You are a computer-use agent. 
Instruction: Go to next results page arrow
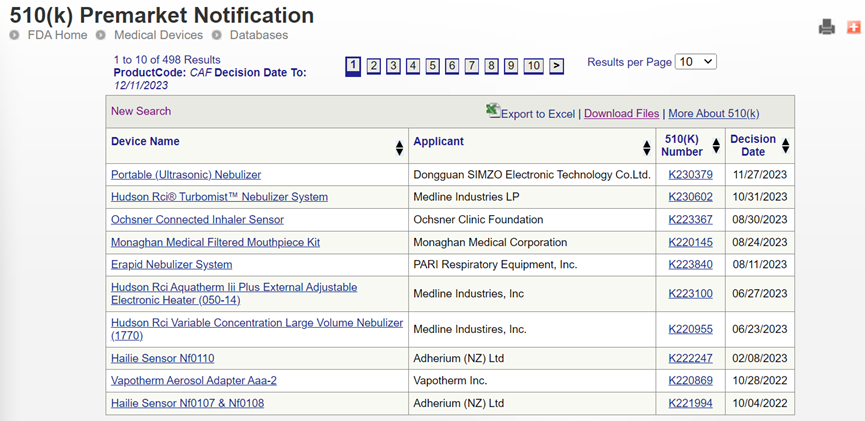pos(556,66)
